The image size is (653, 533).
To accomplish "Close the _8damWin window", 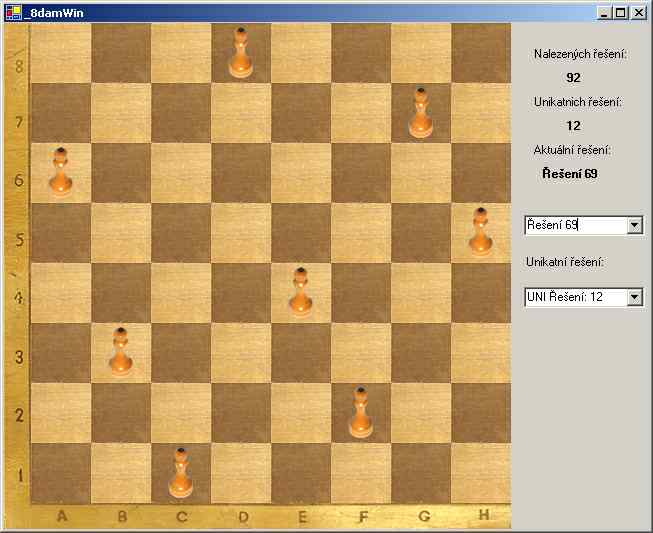I will click(x=639, y=13).
